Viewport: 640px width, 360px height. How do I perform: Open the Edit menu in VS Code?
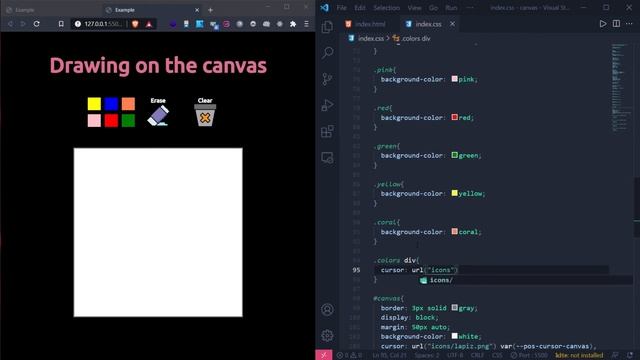point(360,8)
